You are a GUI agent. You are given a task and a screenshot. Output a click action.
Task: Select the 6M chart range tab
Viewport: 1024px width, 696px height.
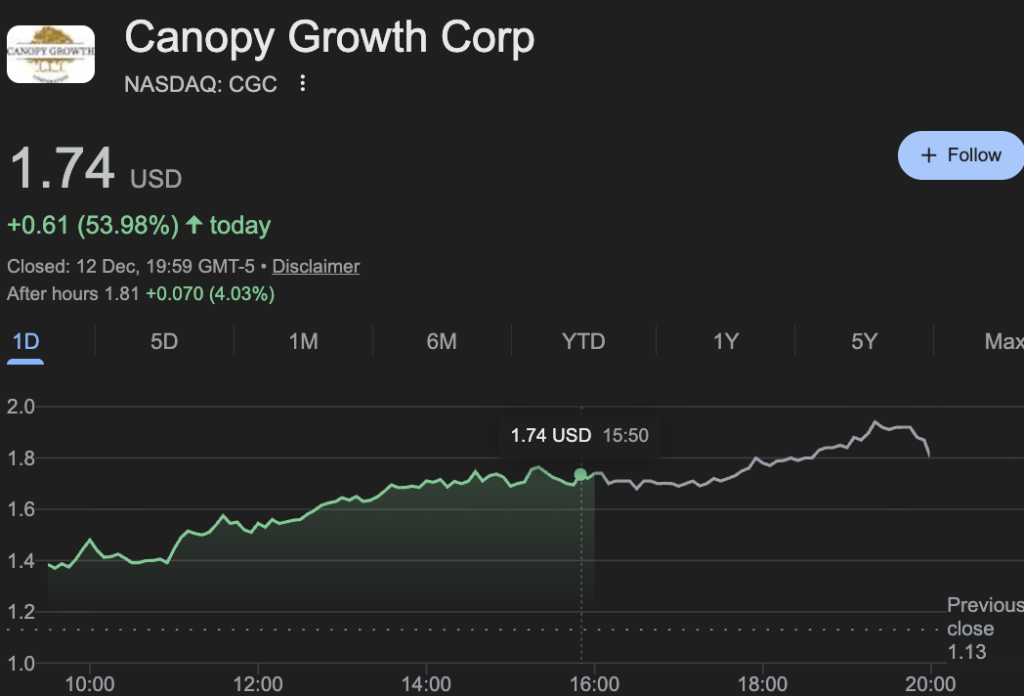[441, 341]
